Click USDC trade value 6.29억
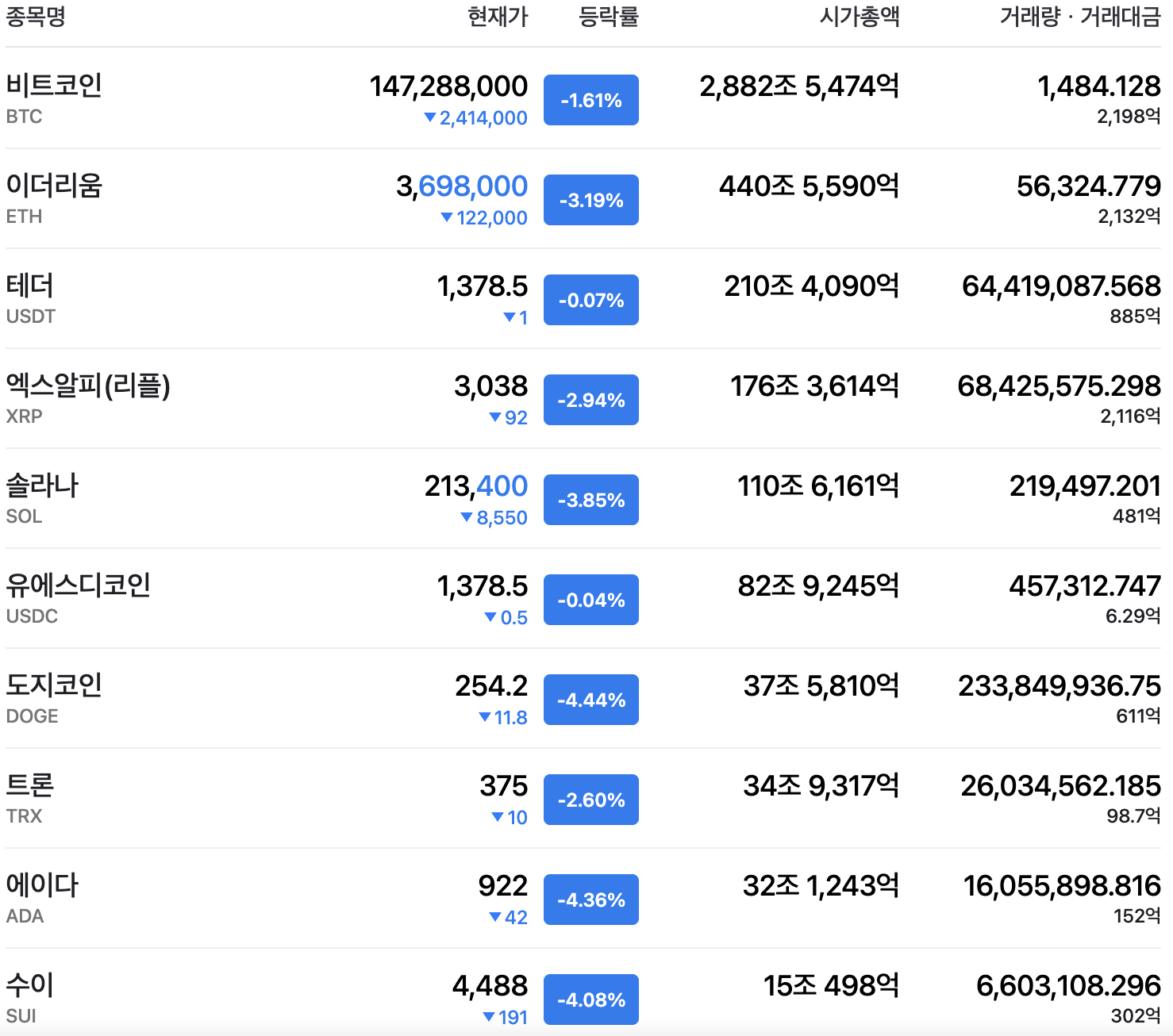This screenshot has height=1036, width=1173. pos(1133,616)
